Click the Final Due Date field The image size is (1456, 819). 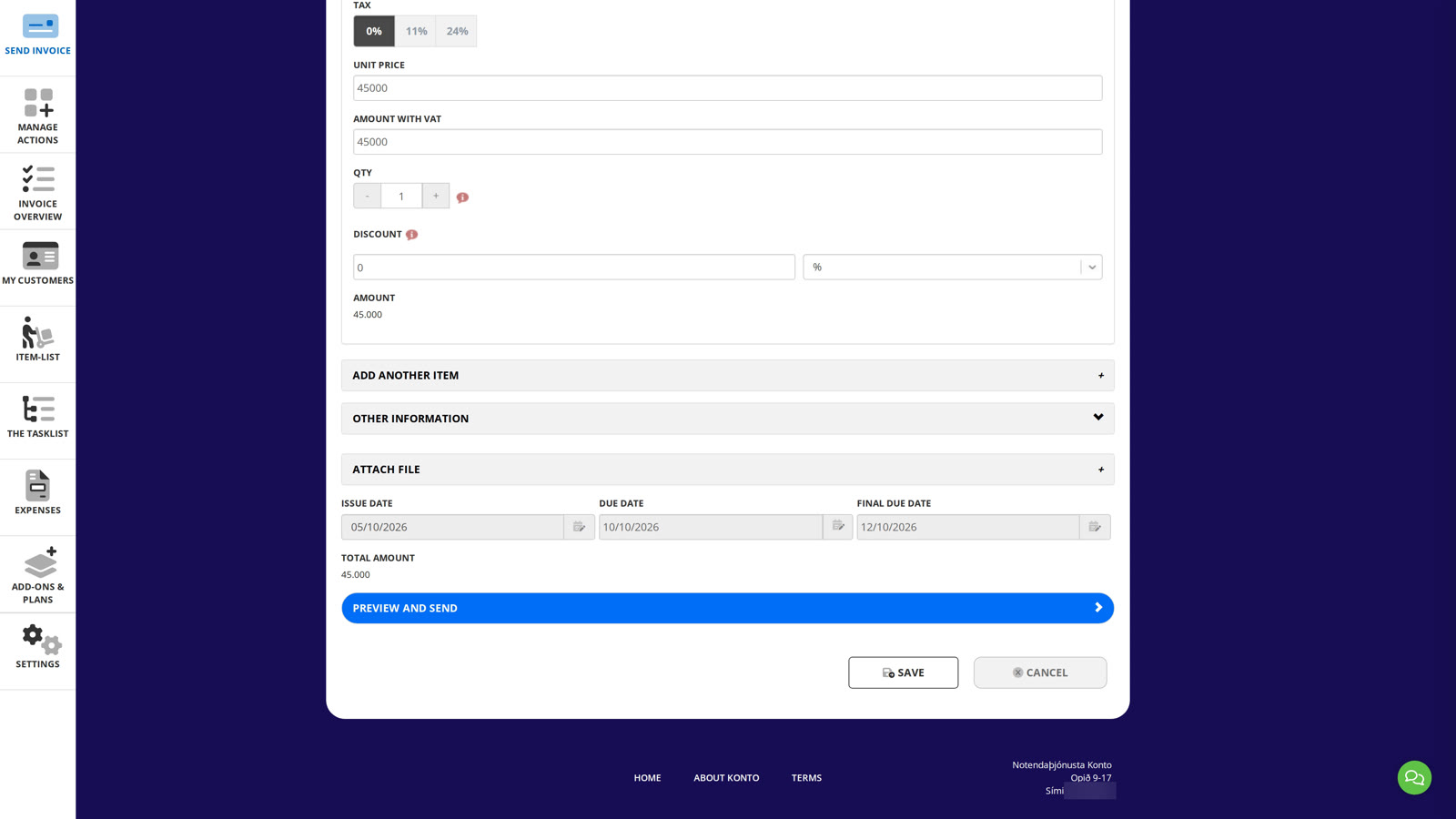tap(968, 527)
